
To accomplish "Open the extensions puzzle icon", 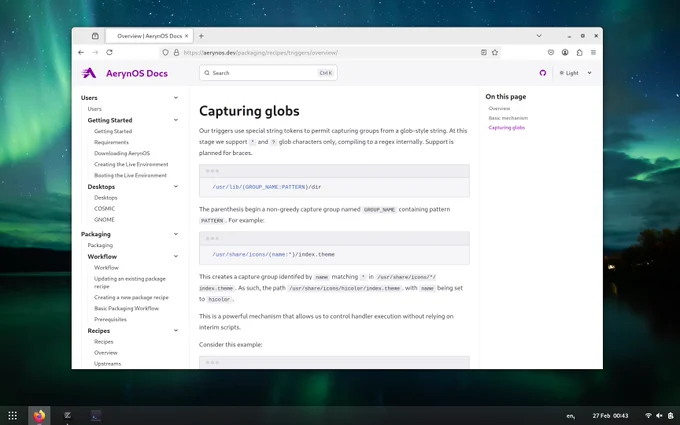I will coord(579,52).
